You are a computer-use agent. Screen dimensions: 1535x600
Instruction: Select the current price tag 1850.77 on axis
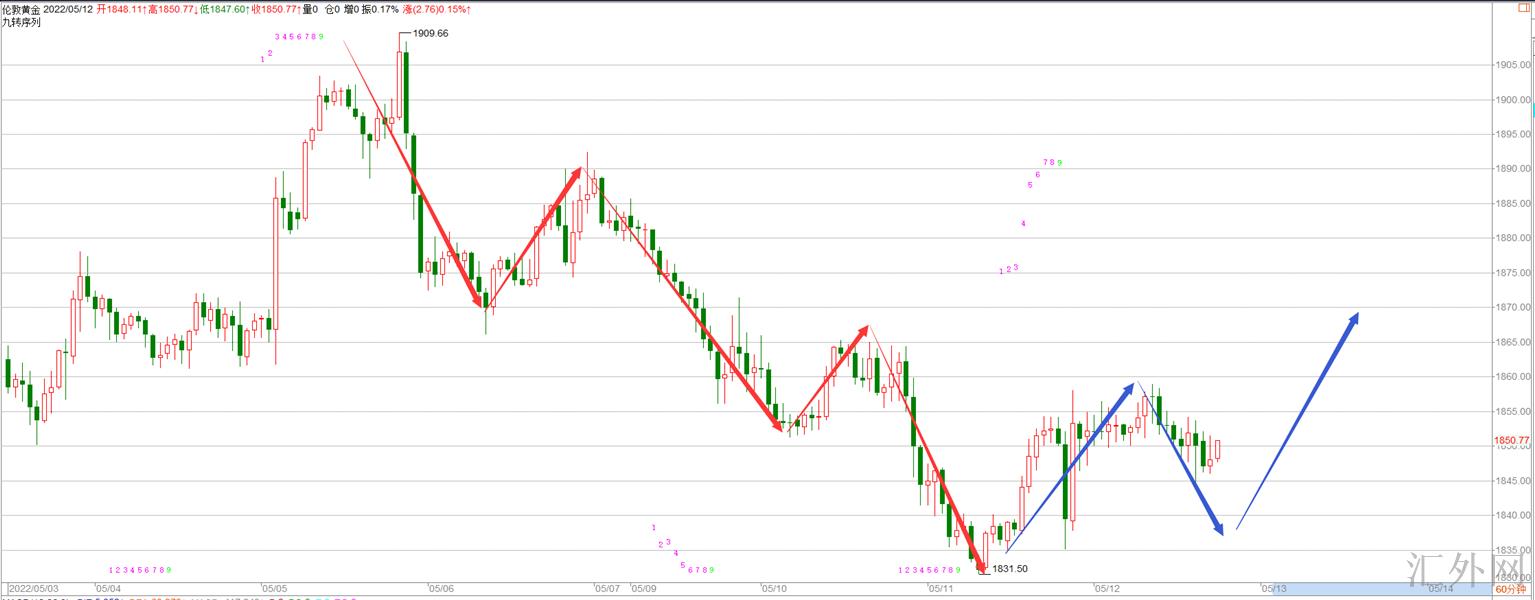click(1512, 440)
